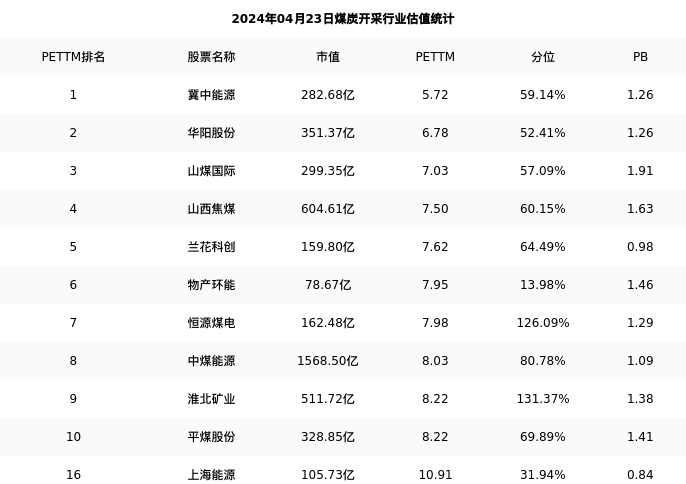Select the 分位 column header
Viewport: 686px width, 484px height.
point(543,57)
